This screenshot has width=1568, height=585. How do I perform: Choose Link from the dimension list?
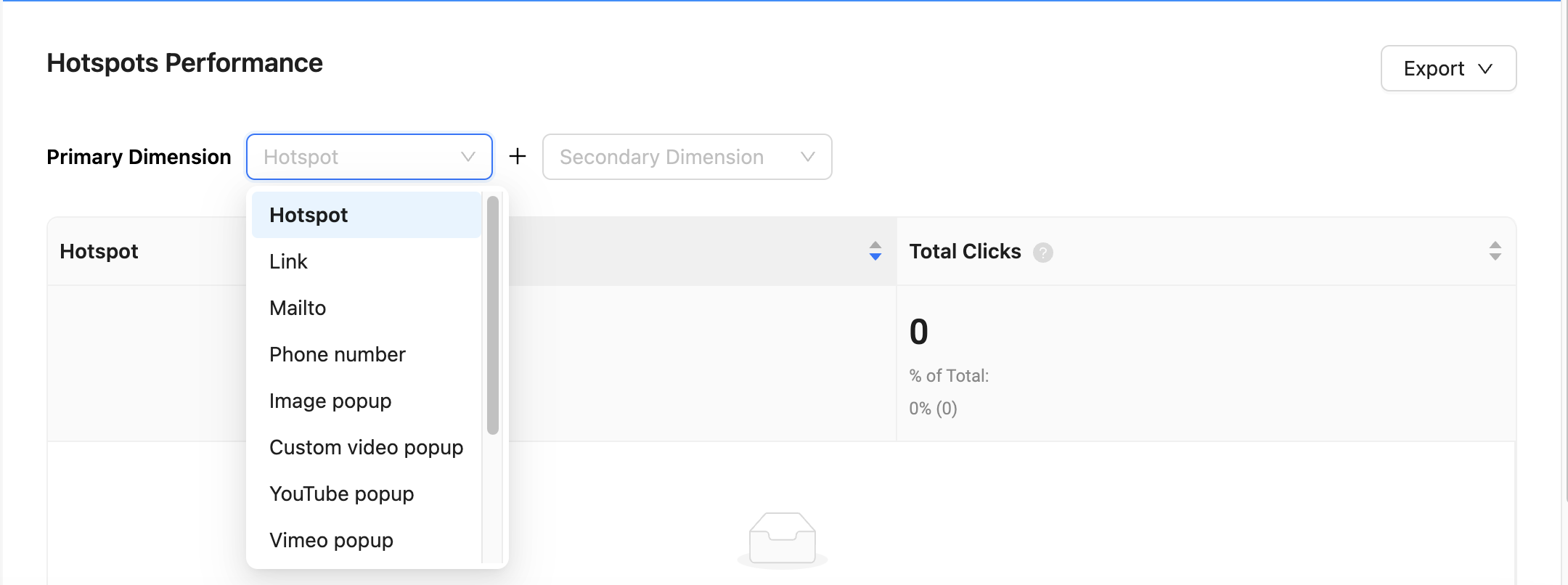click(289, 261)
